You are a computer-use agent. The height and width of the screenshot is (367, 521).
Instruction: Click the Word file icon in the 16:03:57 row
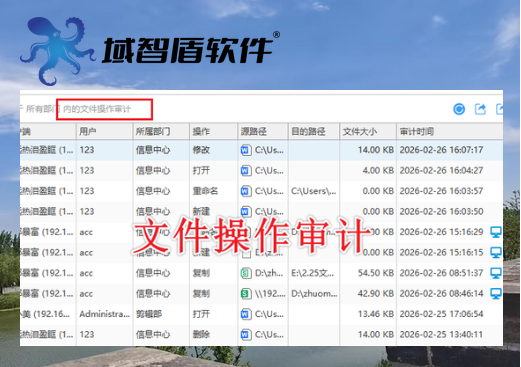(x=246, y=191)
